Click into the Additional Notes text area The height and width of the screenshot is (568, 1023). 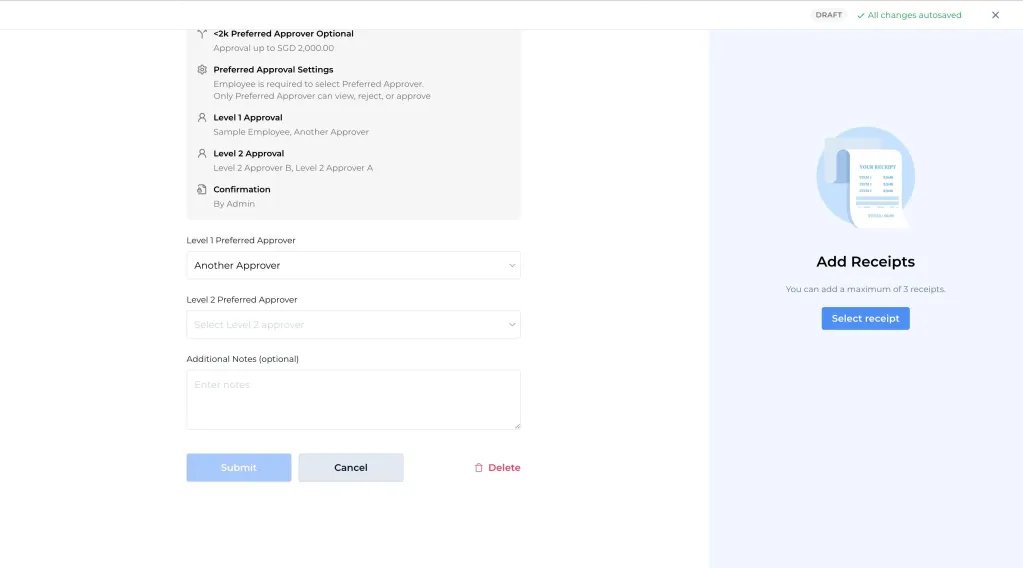coord(353,400)
